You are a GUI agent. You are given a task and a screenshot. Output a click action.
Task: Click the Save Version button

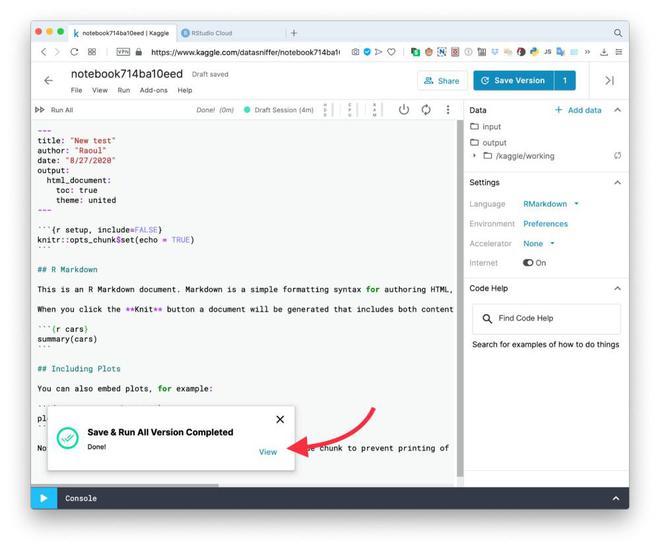pos(513,80)
